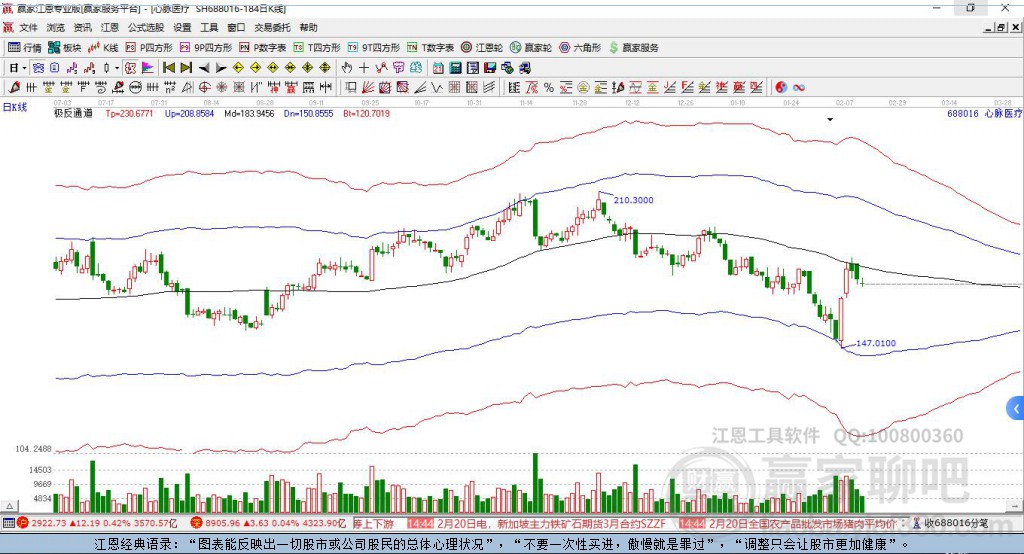Select the parallel lines drawing tool
Viewport: 1024px width, 554px height.
pos(488,87)
